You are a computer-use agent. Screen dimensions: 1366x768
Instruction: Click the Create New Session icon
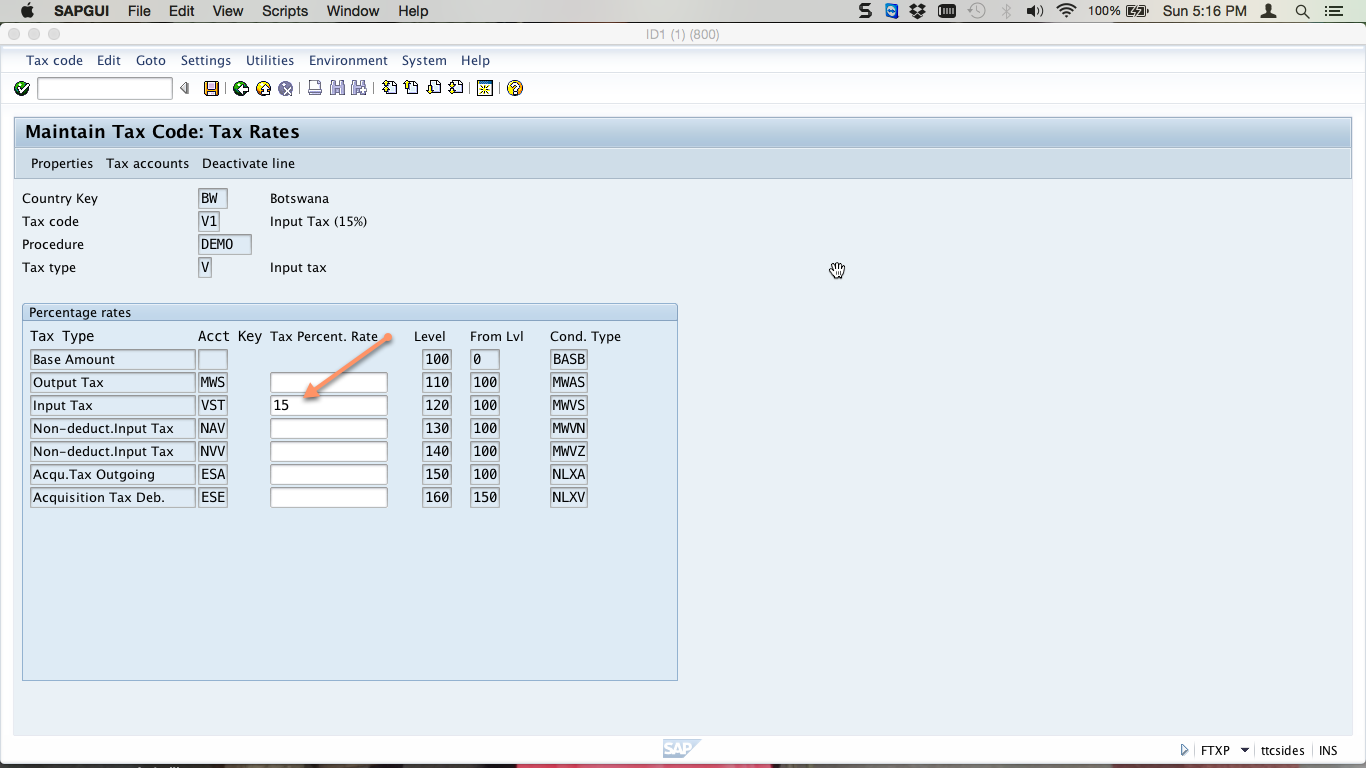click(485, 89)
